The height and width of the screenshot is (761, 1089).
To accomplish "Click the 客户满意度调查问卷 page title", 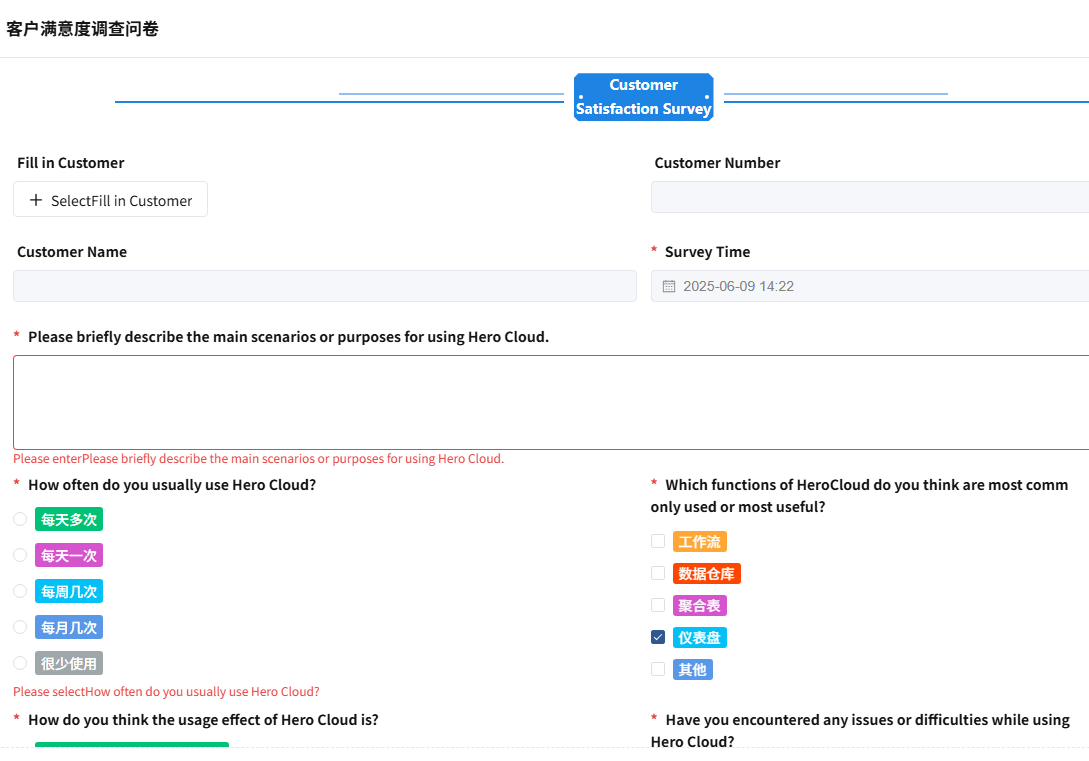I will (x=82, y=29).
